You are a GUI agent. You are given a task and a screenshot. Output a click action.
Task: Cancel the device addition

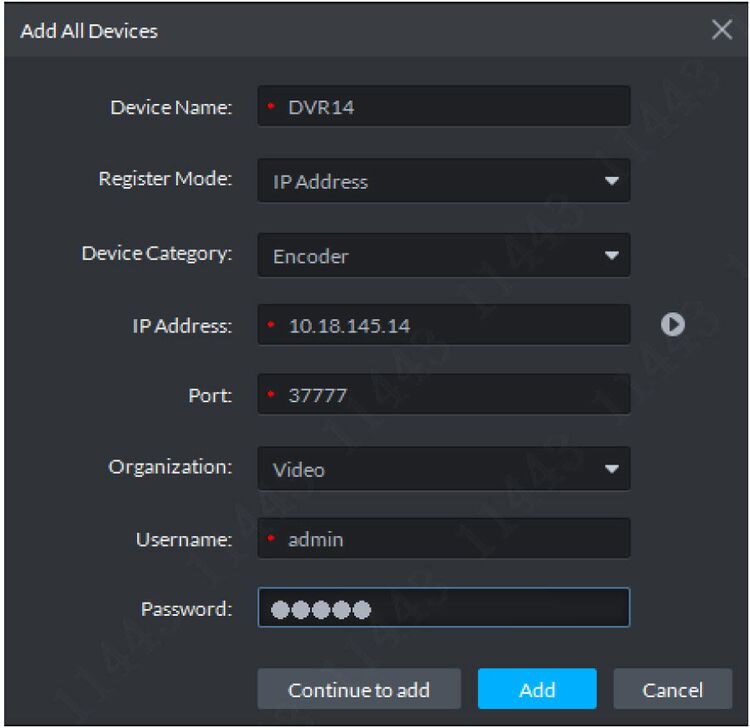672,689
